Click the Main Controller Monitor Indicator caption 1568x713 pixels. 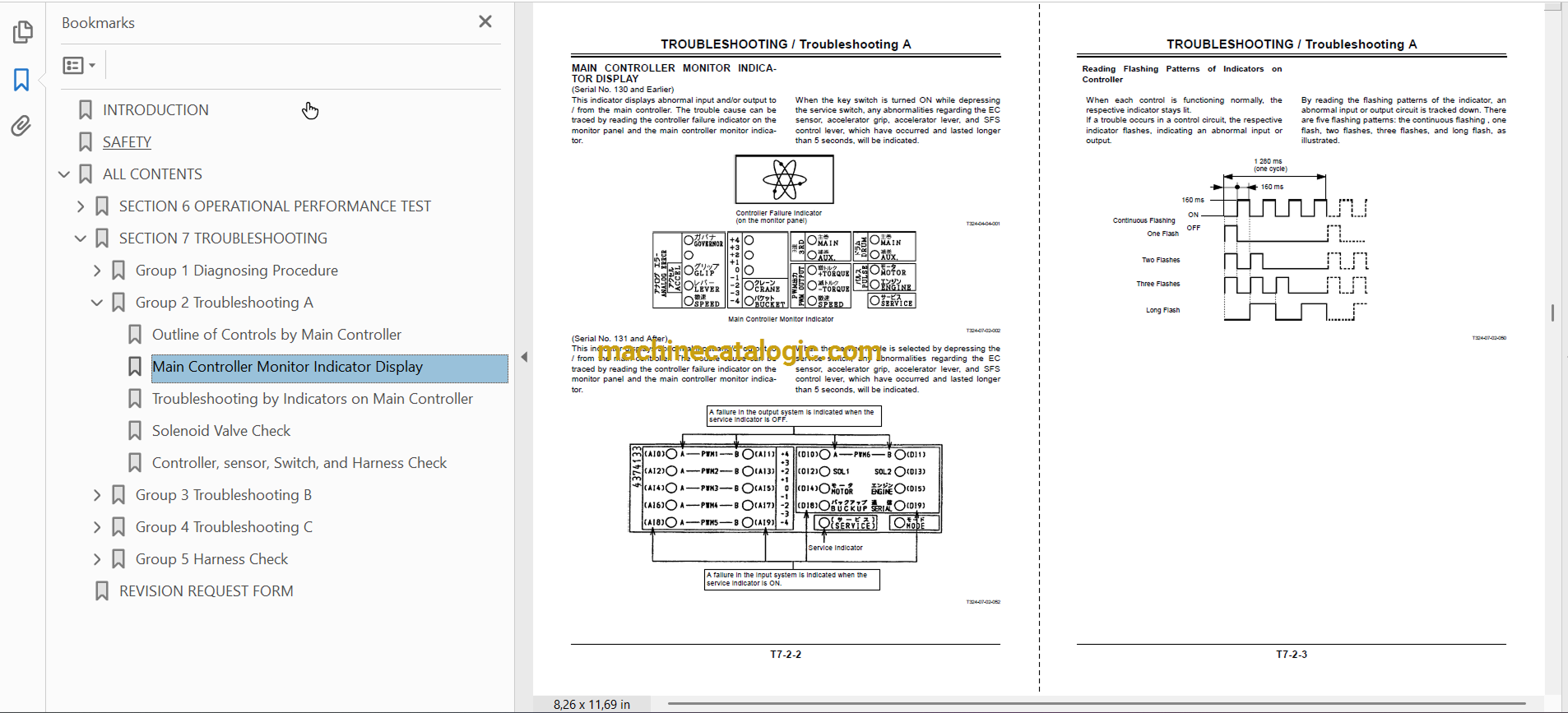pos(780,319)
